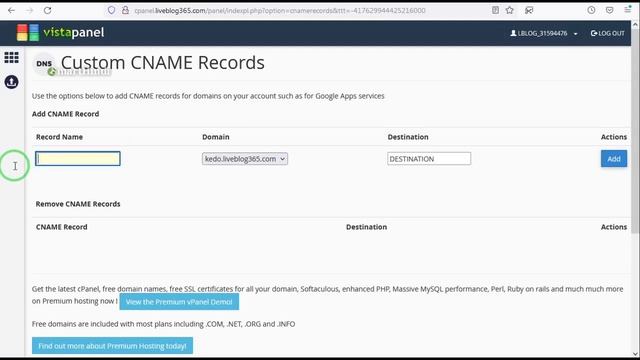Toggle reader view icon in address bar
Image resolution: width=640 pixels, height=360 pixels.
click(x=495, y=10)
